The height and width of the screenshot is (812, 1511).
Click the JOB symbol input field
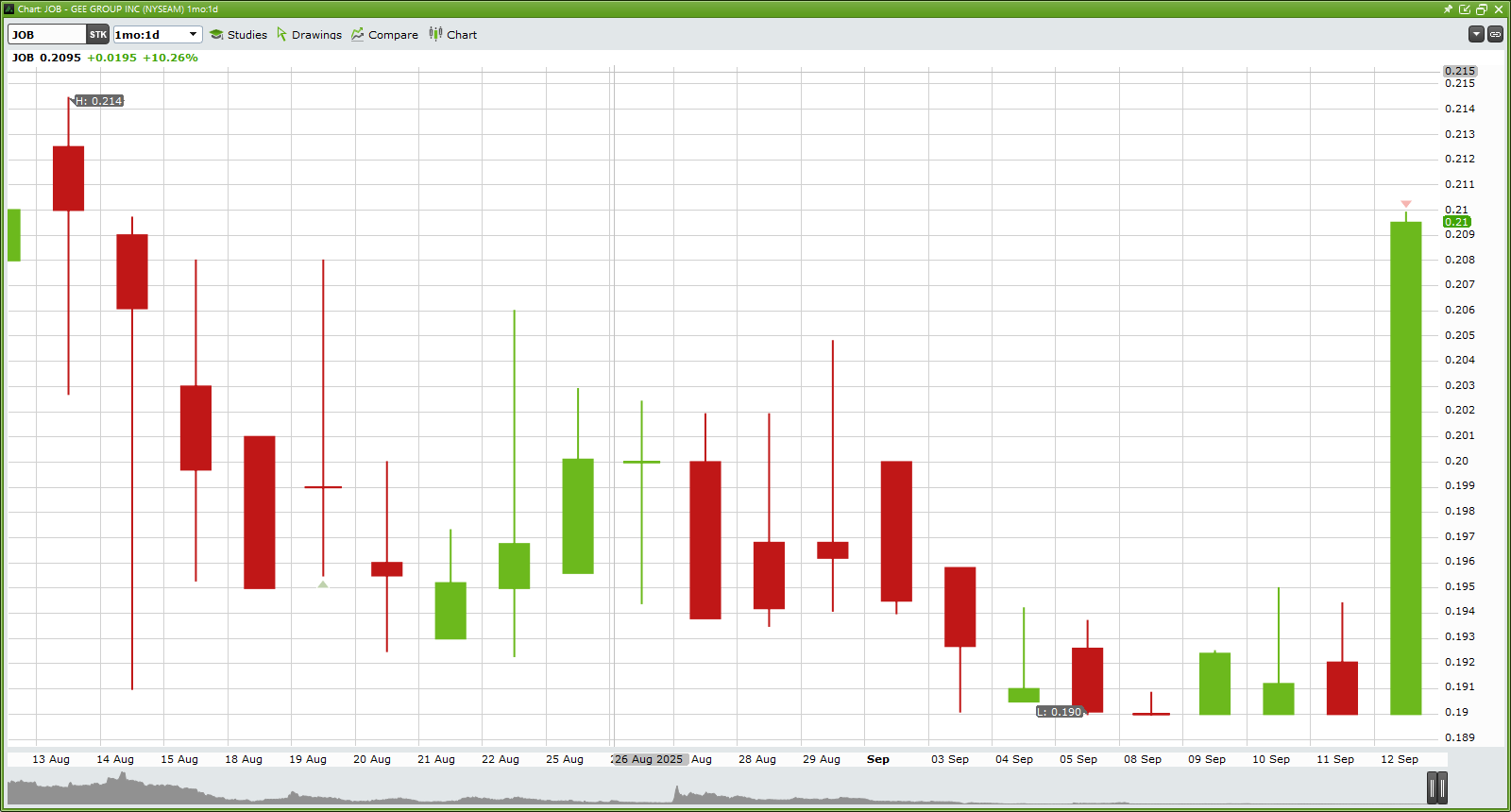click(x=47, y=35)
